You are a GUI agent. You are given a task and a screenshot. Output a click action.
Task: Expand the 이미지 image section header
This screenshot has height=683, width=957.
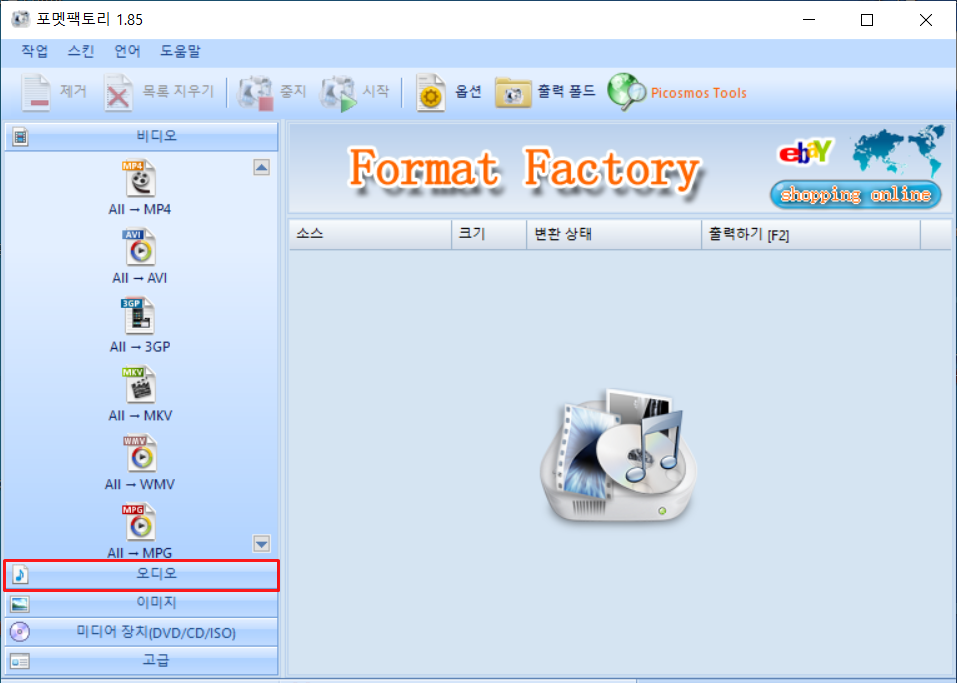tap(142, 604)
